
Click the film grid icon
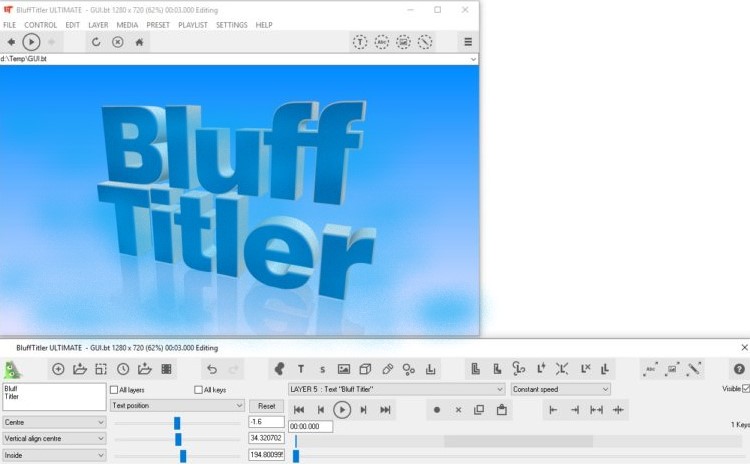click(x=166, y=369)
